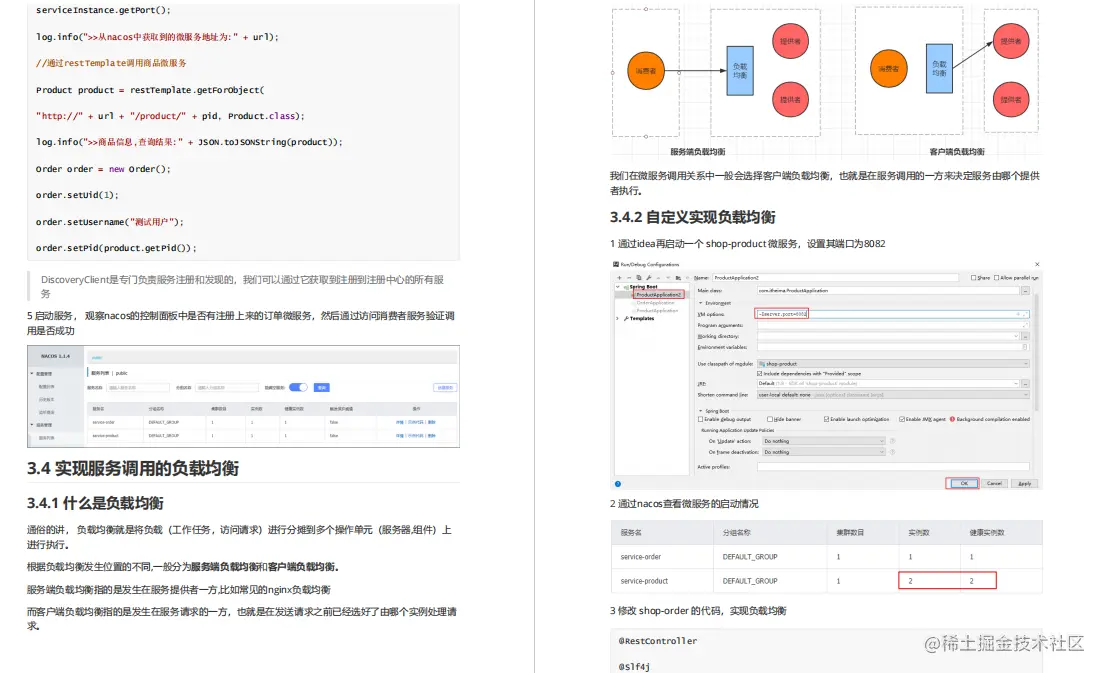The width and height of the screenshot is (1104, 673).
Task: Click the Working directory browse ellipsis button
Action: tap(1025, 336)
